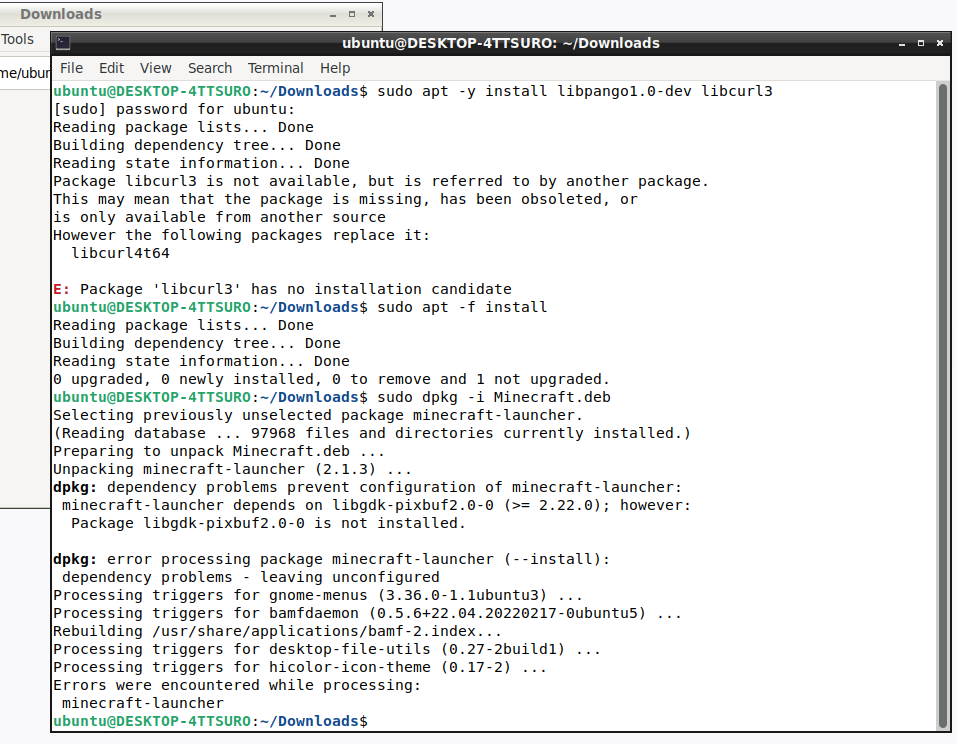957x744 pixels.
Task: Open the Edit menu in terminal
Action: (x=111, y=68)
